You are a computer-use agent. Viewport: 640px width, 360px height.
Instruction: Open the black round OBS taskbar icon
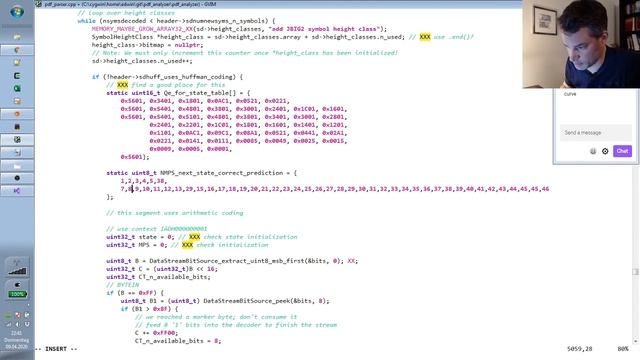17,178
